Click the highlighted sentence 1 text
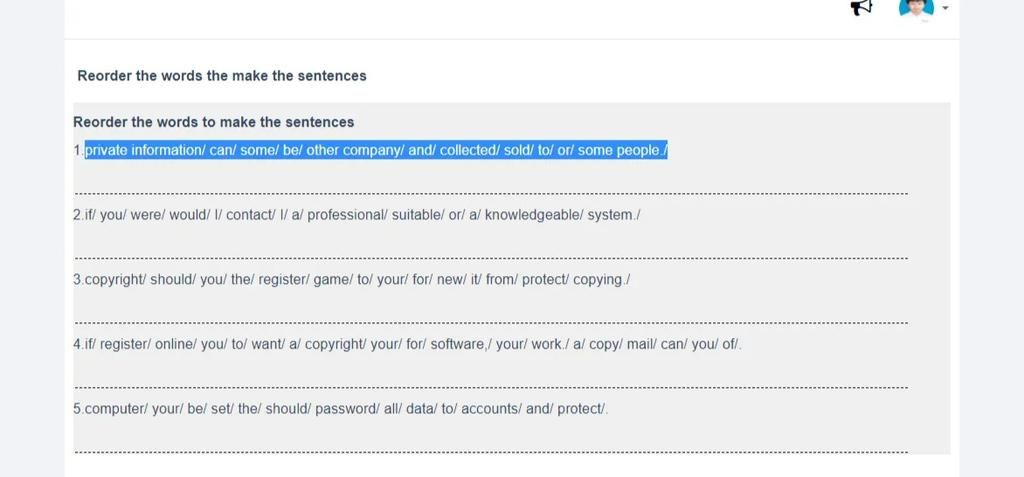 (x=376, y=150)
